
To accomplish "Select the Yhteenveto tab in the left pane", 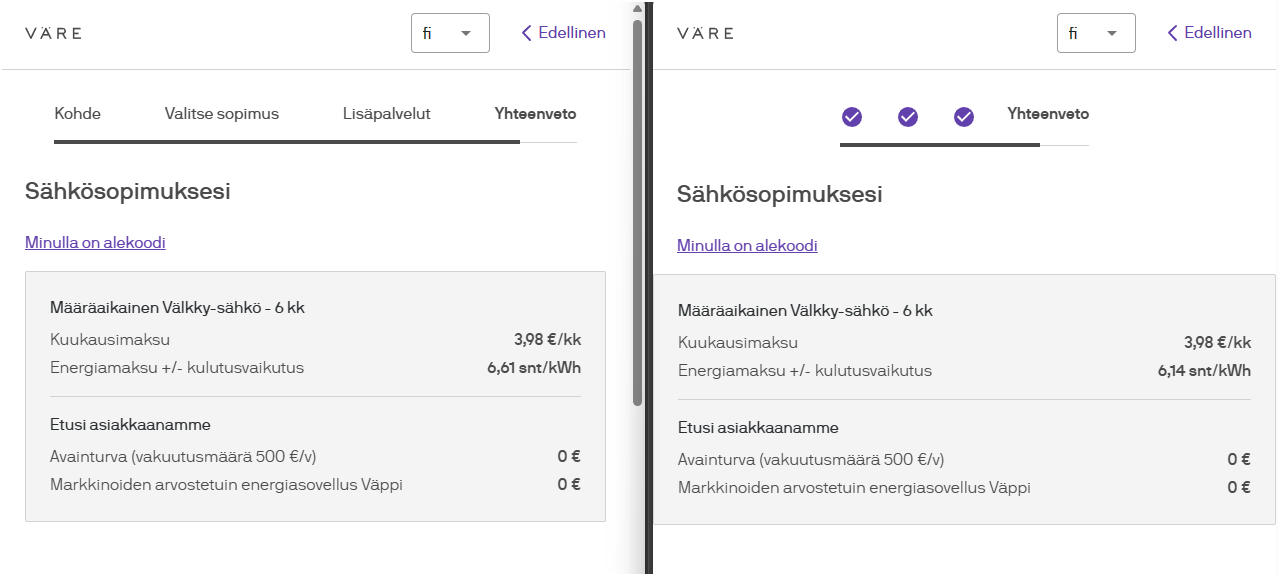I will click(535, 114).
